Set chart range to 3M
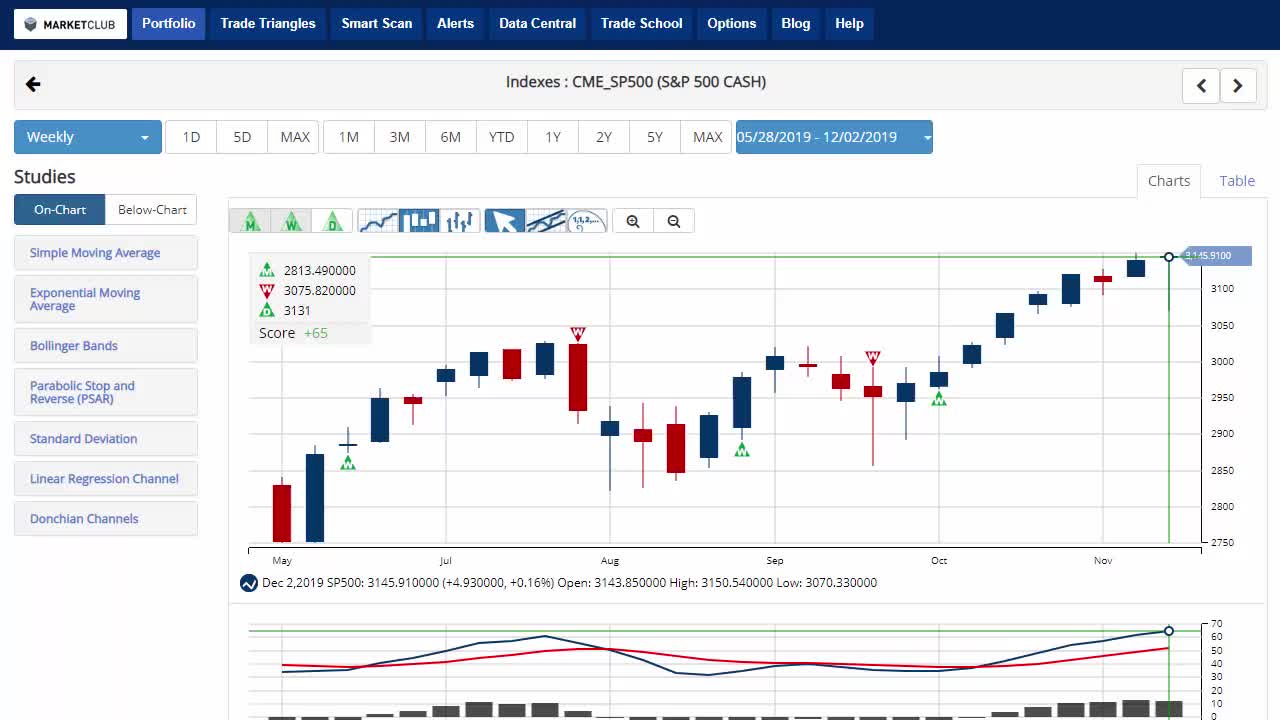 (400, 137)
